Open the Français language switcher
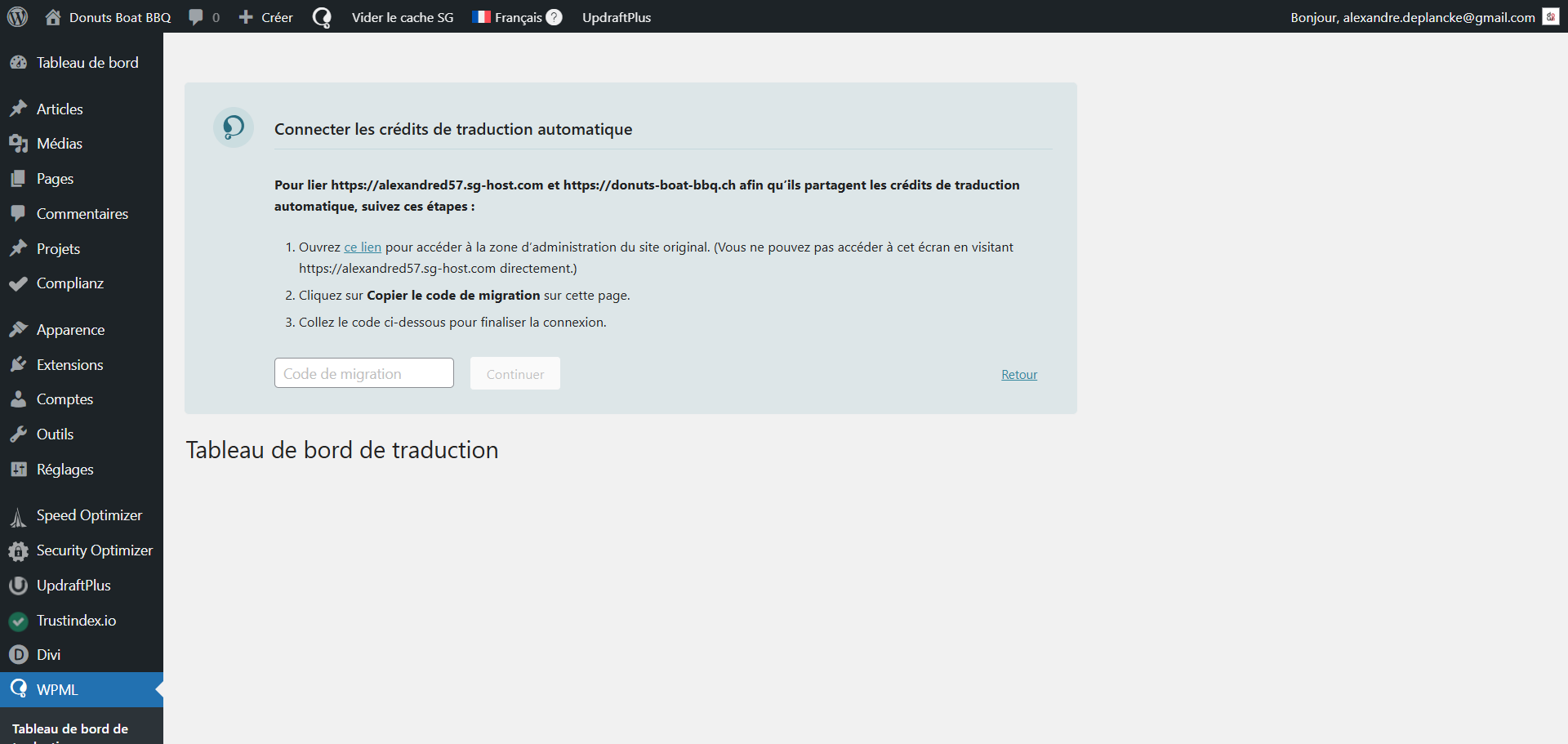 click(x=508, y=17)
